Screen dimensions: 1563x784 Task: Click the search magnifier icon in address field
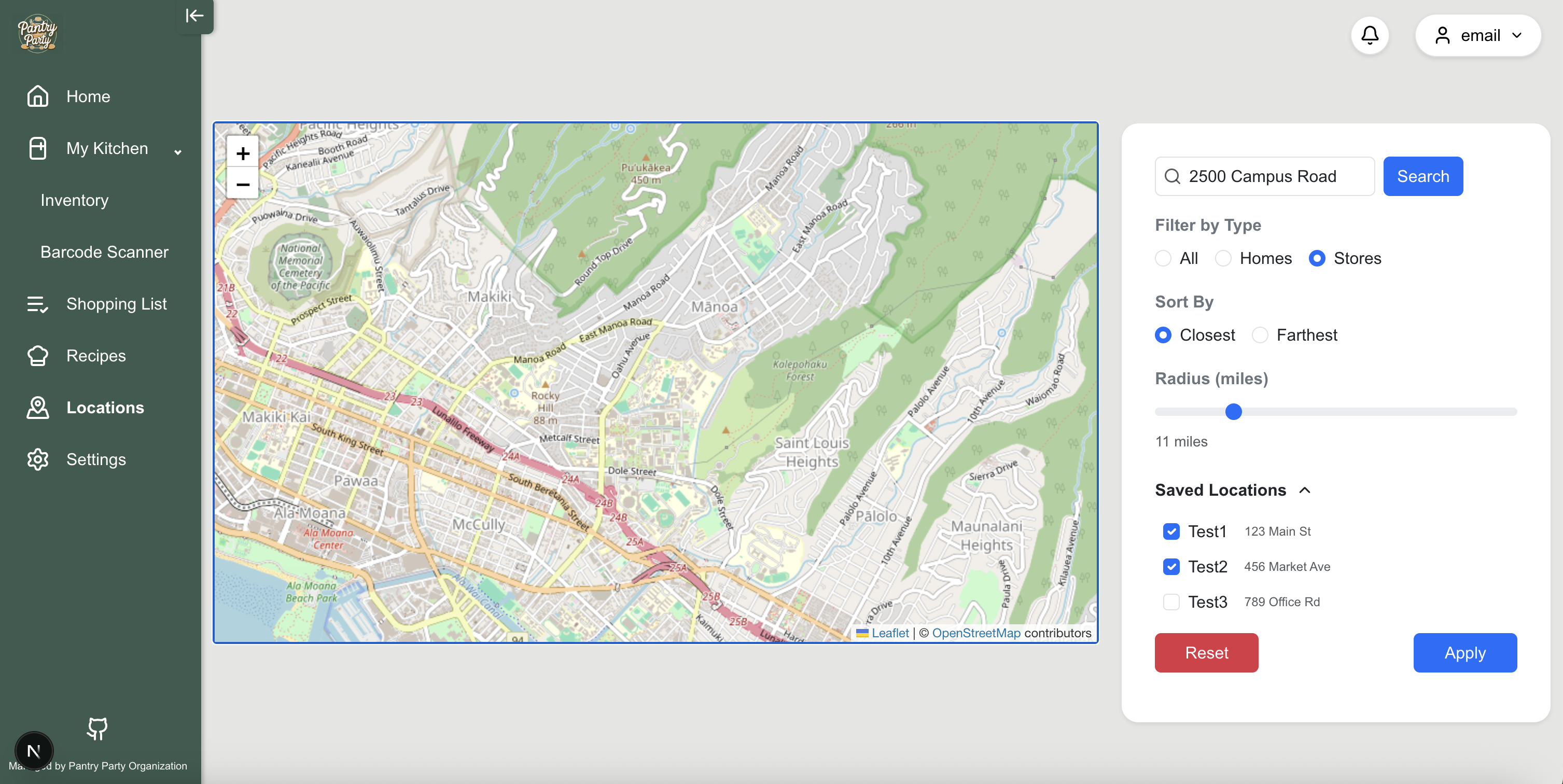pyautogui.click(x=1172, y=177)
